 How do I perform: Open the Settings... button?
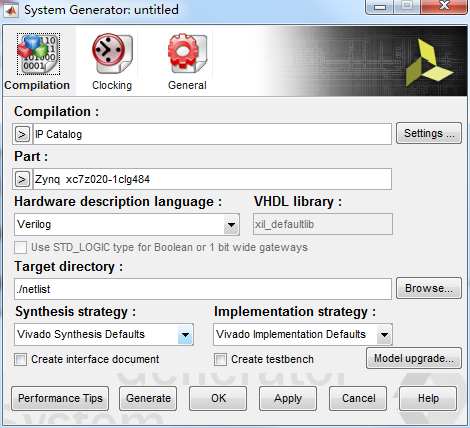click(429, 133)
